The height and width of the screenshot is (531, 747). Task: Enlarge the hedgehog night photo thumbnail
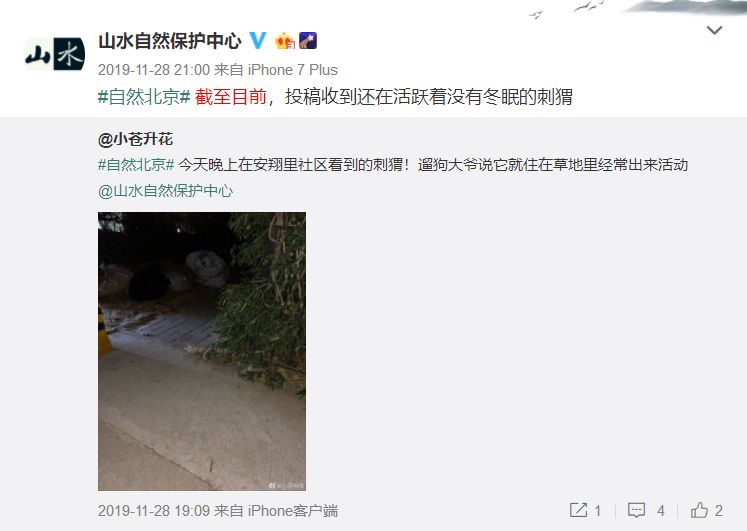coord(202,351)
